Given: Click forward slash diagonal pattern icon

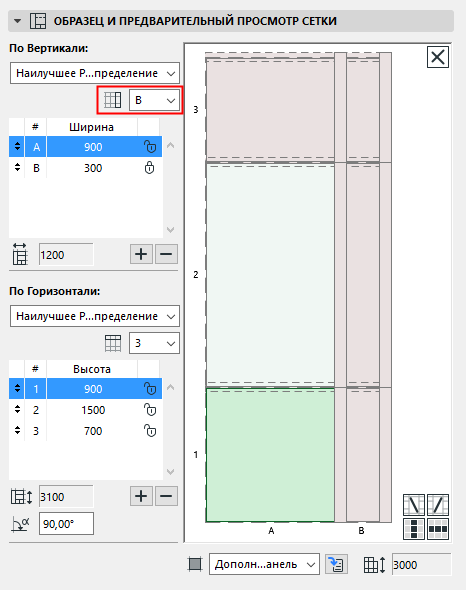Looking at the screenshot, I should (438, 505).
